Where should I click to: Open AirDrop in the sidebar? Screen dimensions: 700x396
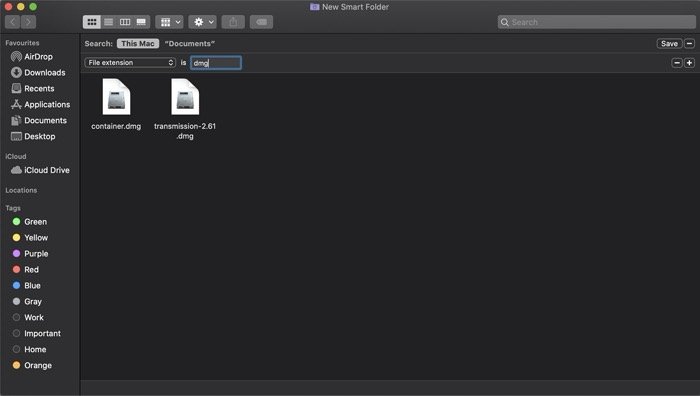click(x=38, y=57)
